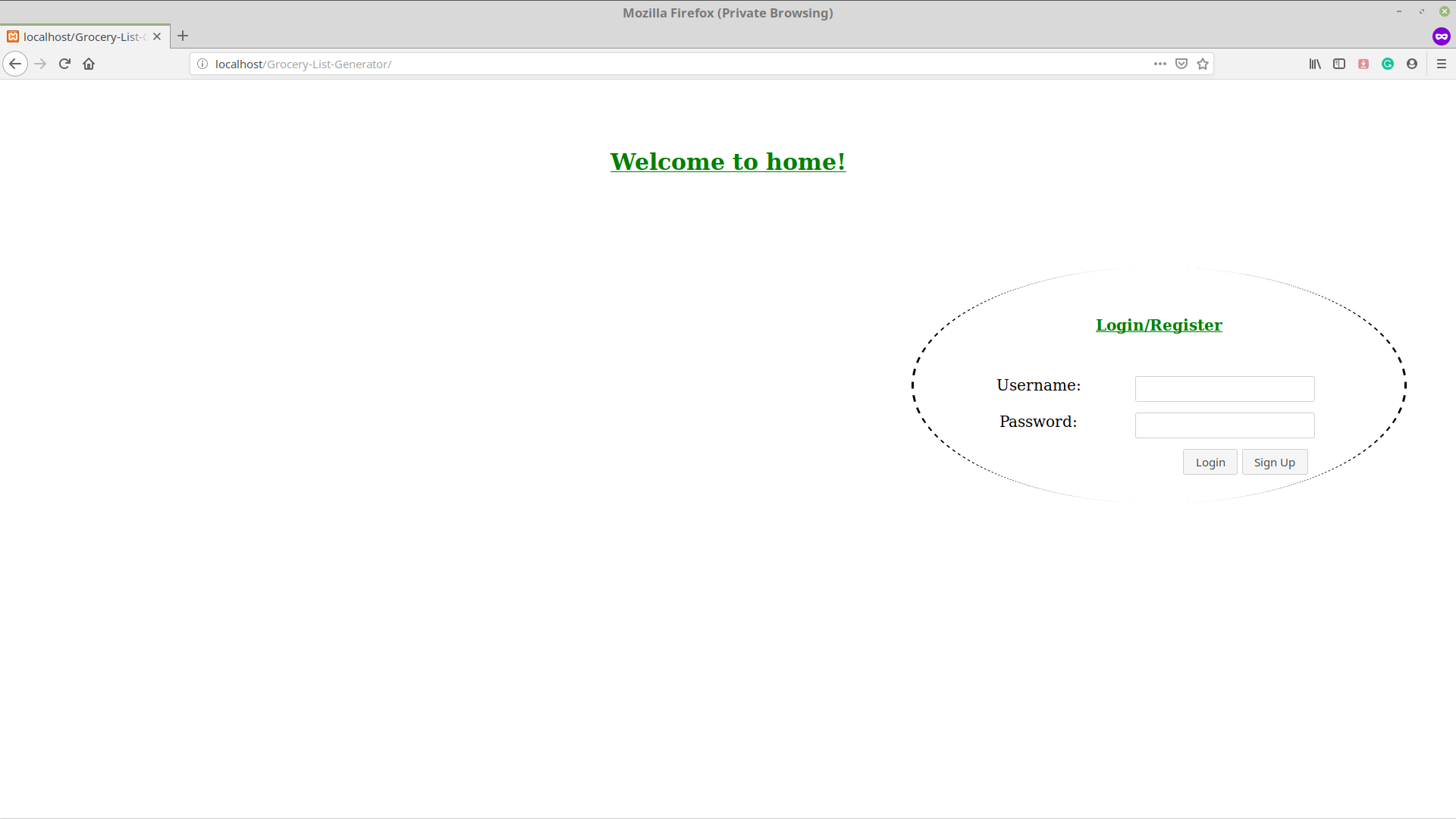Open the Firefox hamburger menu

[1442, 64]
